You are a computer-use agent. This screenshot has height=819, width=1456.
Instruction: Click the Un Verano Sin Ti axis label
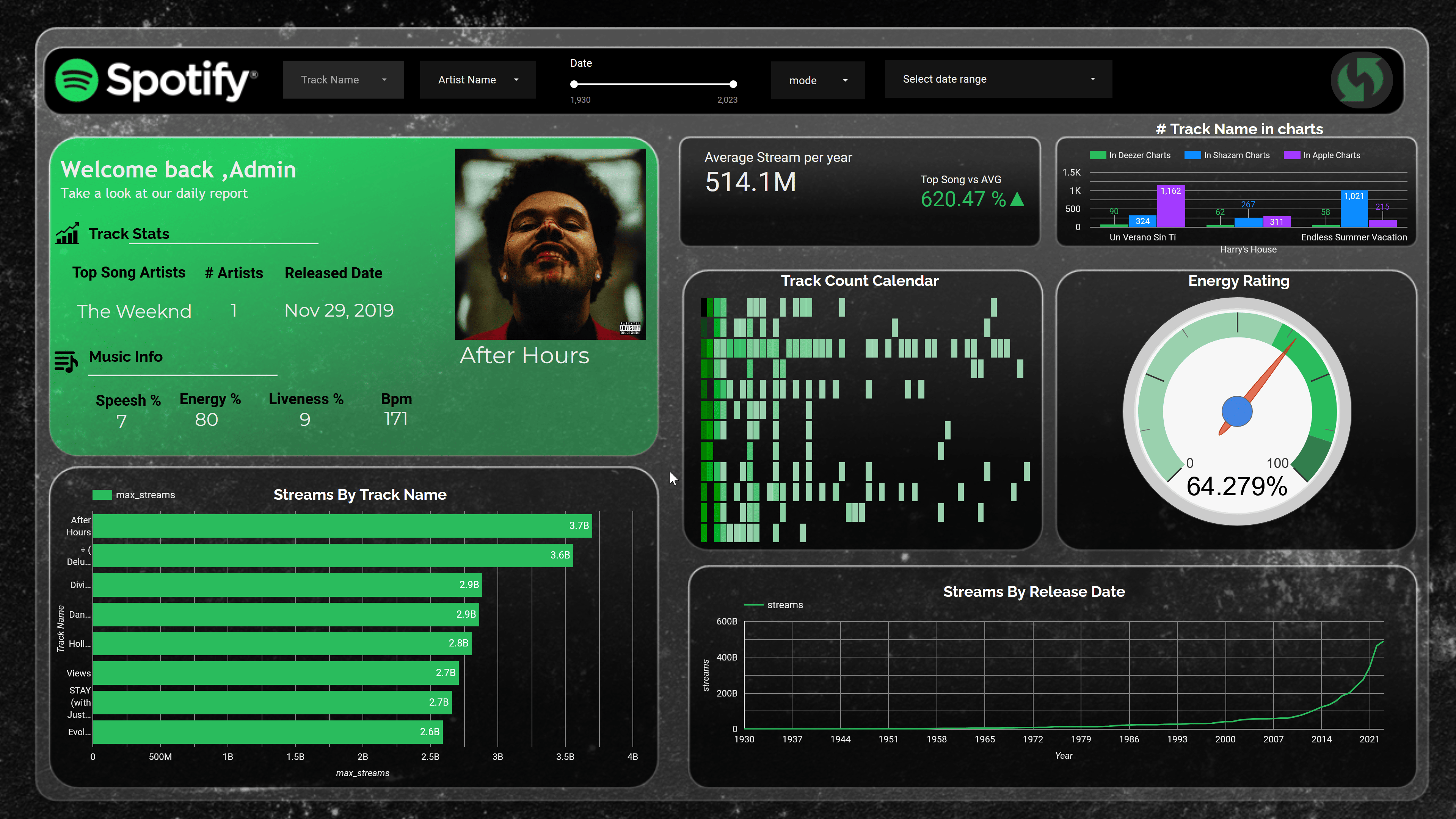(x=1142, y=237)
